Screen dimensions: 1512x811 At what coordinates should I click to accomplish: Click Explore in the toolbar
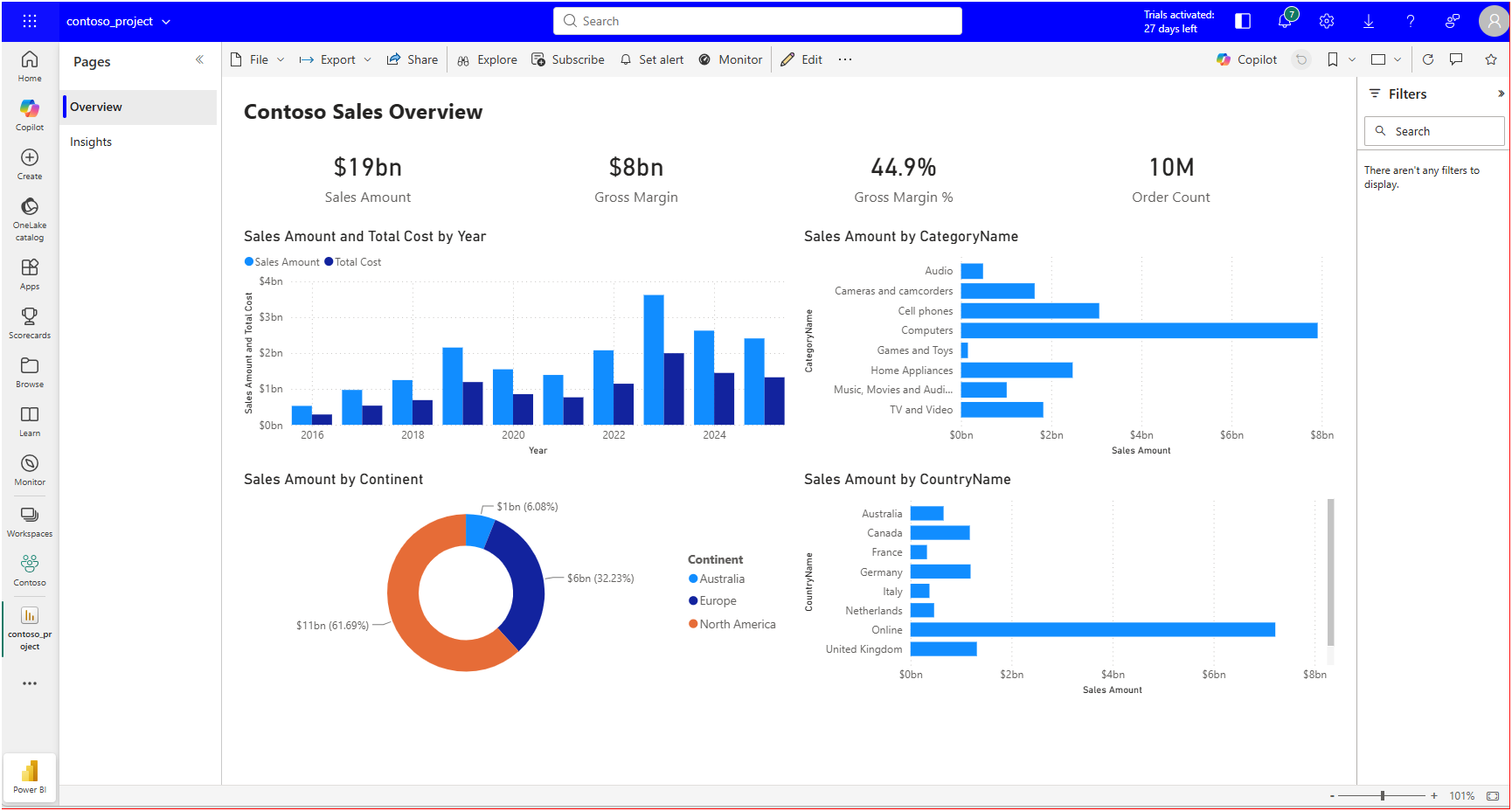tap(488, 59)
